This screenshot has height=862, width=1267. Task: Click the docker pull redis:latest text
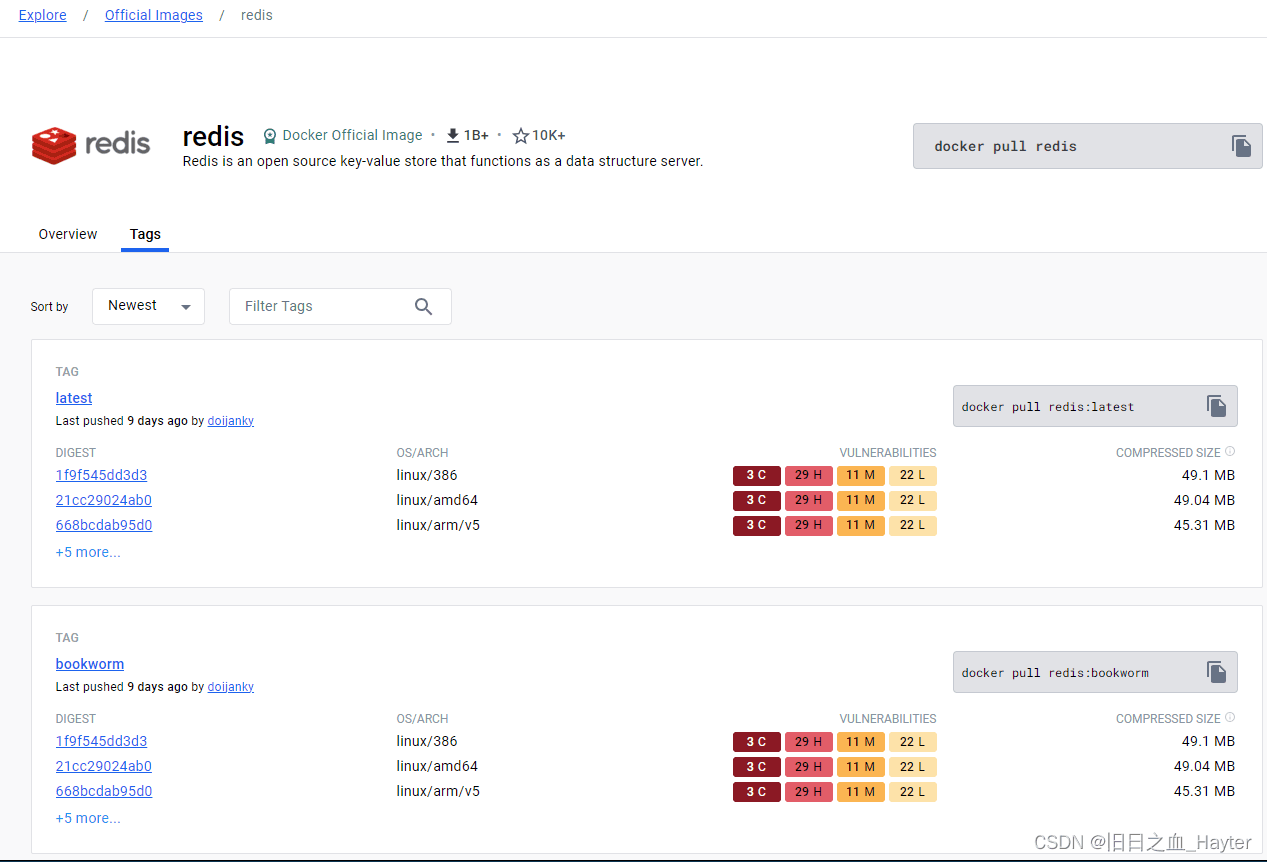pos(1048,407)
